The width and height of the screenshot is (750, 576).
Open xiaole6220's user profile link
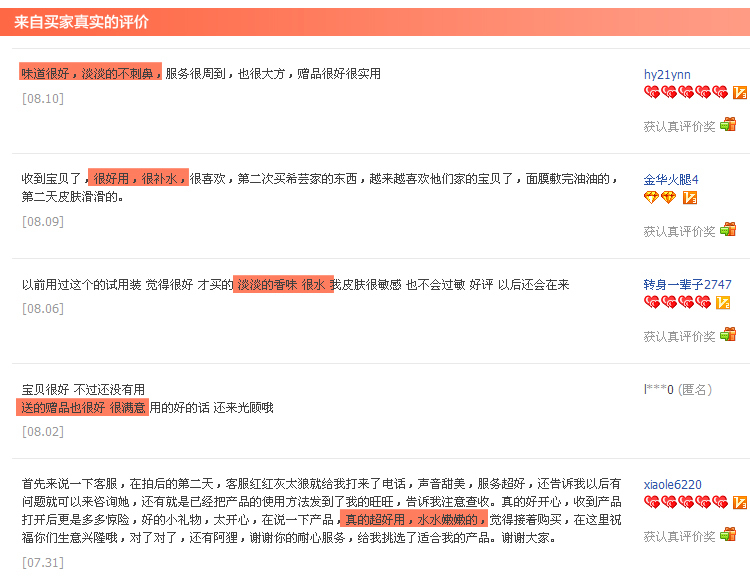(673, 484)
